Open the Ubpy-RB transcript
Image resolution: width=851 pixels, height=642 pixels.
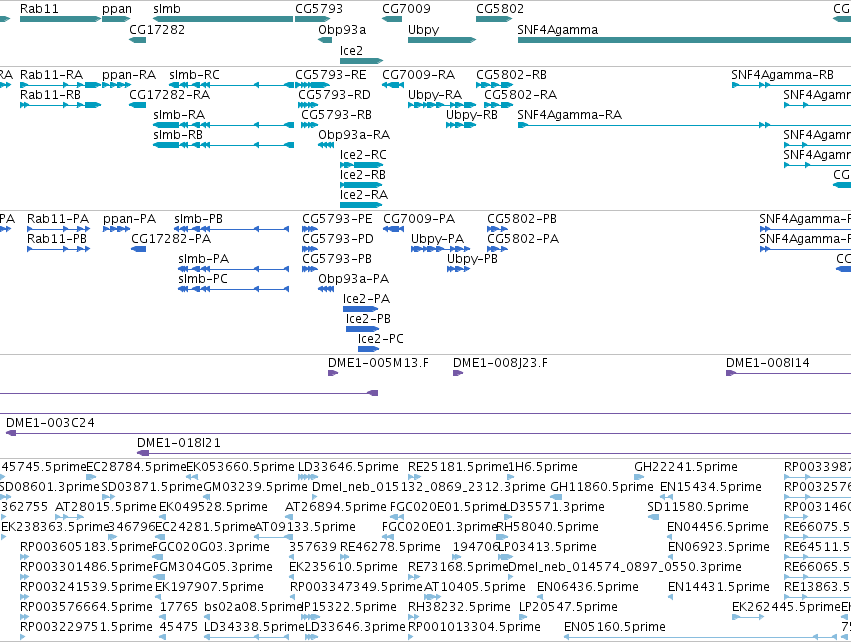pyautogui.click(x=472, y=116)
